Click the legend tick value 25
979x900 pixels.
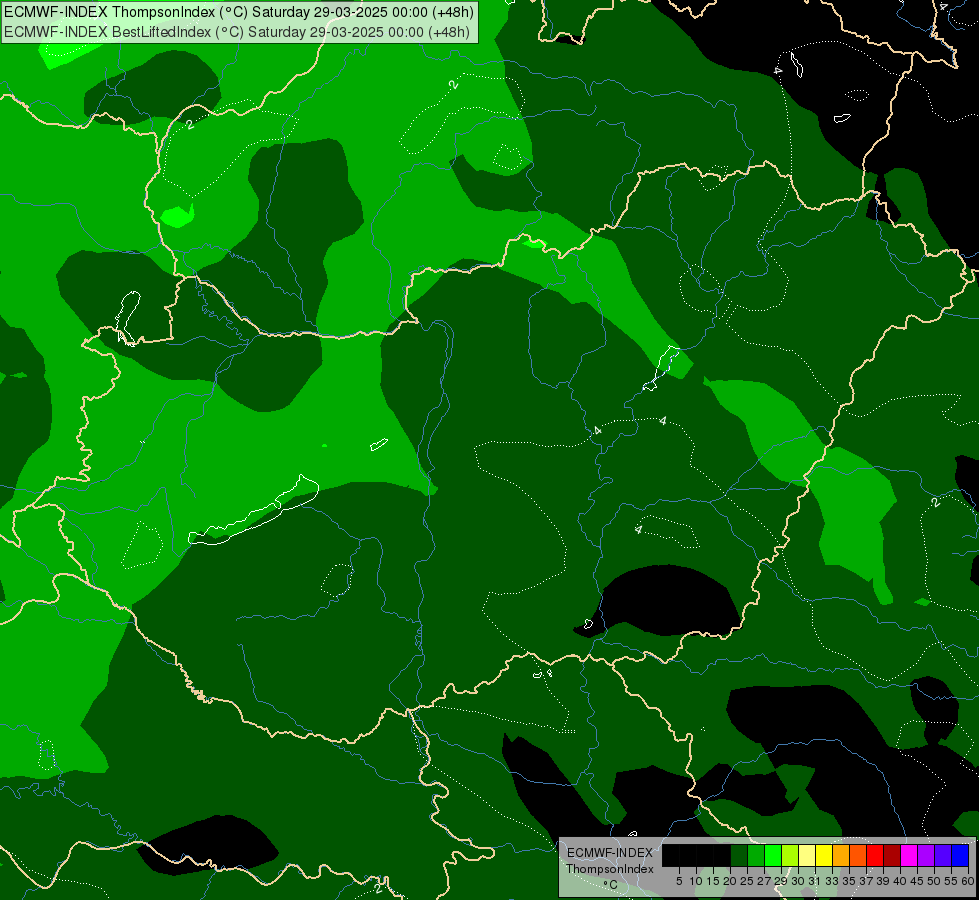coord(747,881)
